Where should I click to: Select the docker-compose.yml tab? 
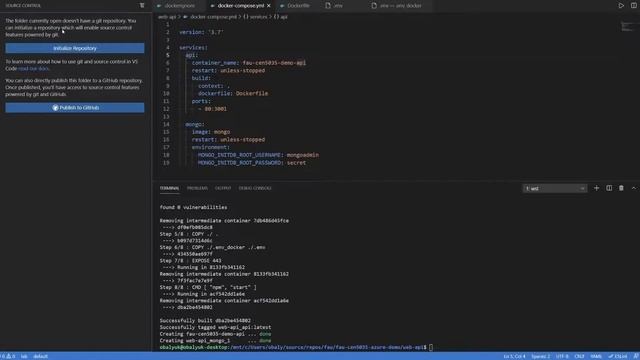click(240, 6)
